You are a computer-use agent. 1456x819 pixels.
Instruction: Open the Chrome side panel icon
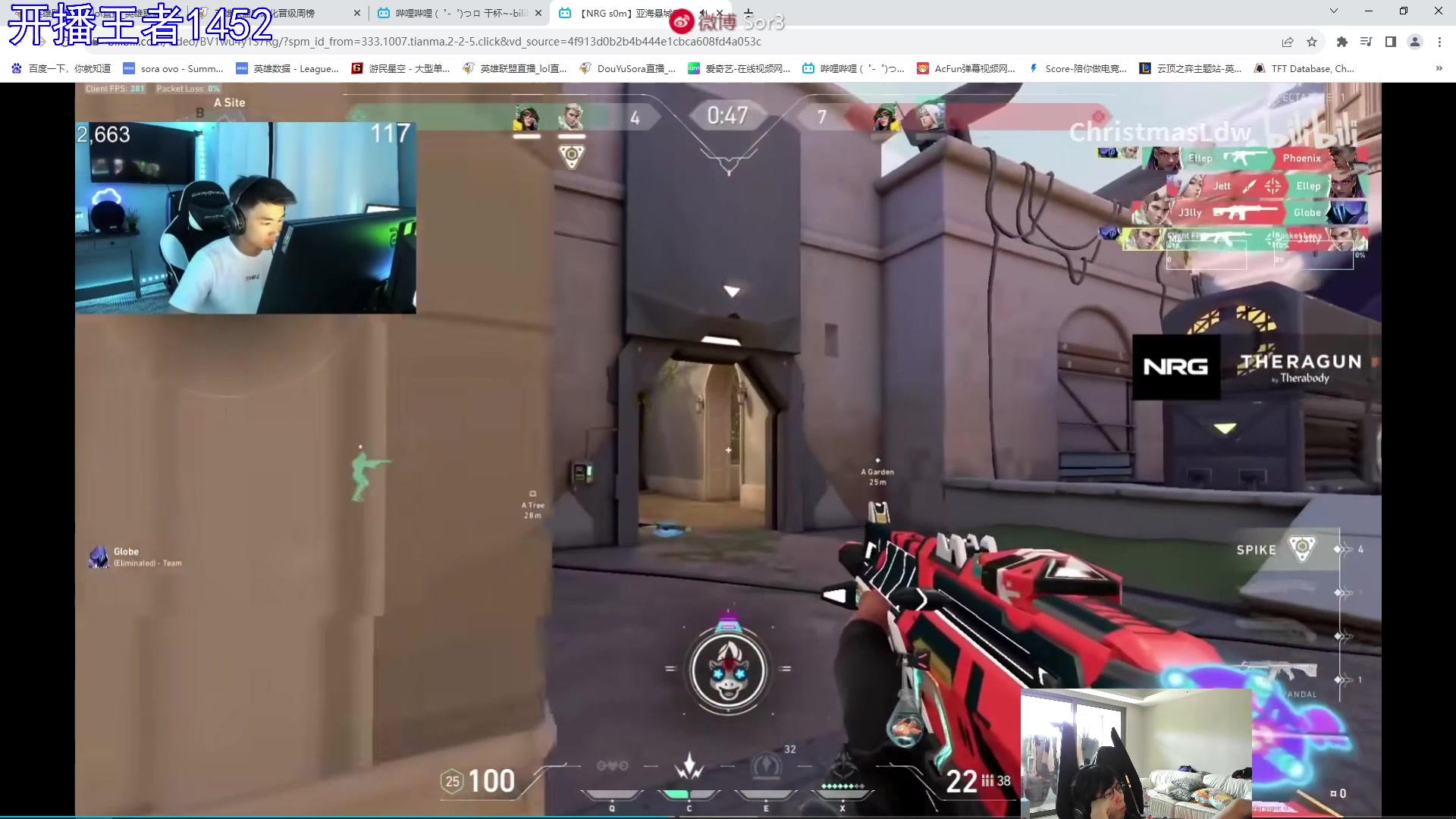tap(1390, 42)
